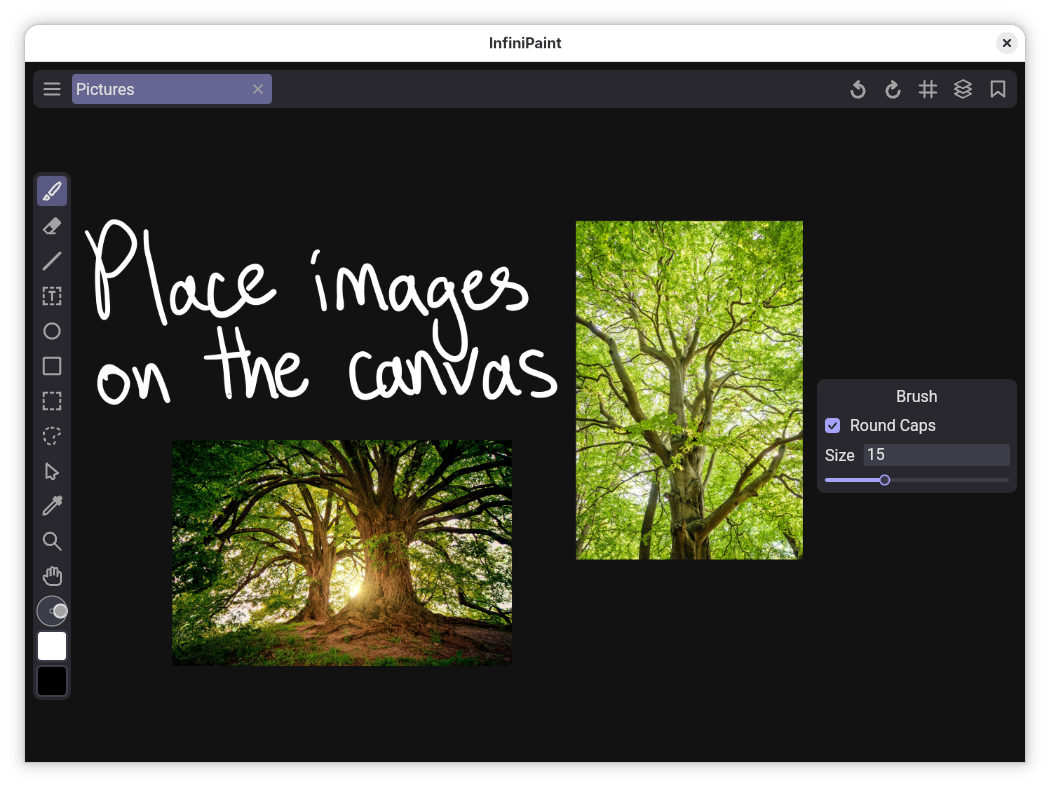Click the brush Size input field
Image resolution: width=1050 pixels, height=787 pixels.
(936, 455)
